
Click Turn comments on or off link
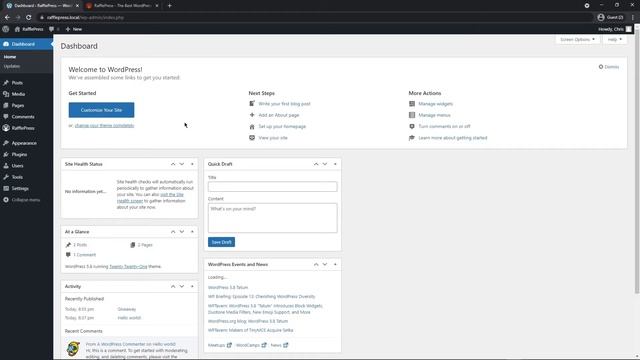pyautogui.click(x=444, y=126)
